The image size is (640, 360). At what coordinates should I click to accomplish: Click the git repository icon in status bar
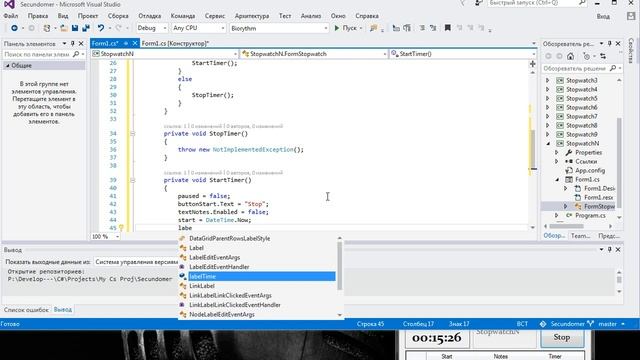pos(543,324)
